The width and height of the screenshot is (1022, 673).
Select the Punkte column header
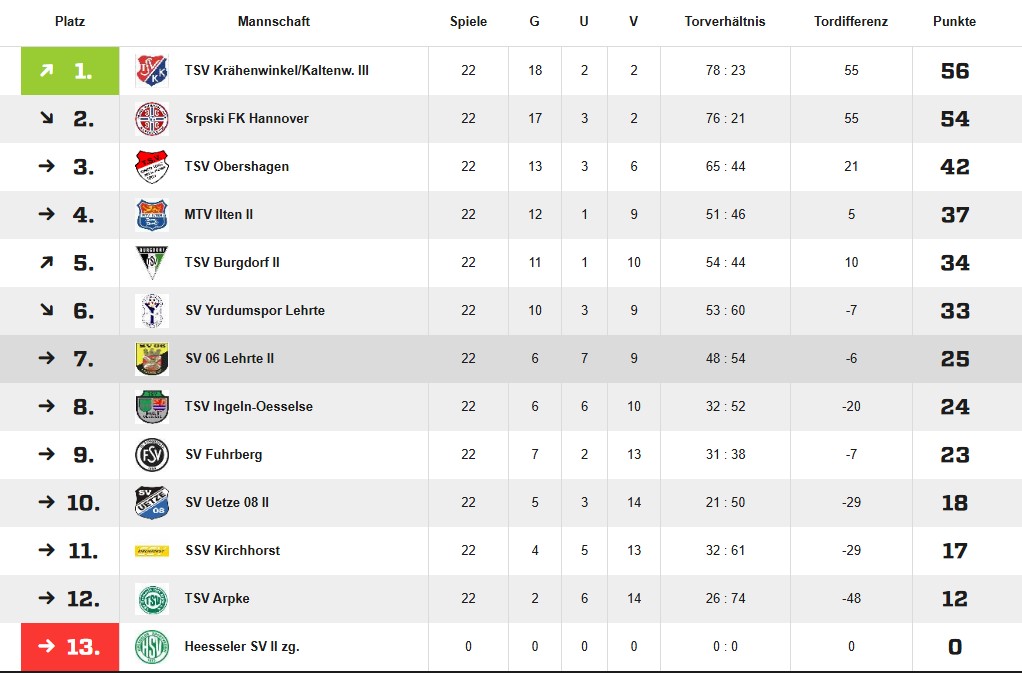(x=954, y=21)
